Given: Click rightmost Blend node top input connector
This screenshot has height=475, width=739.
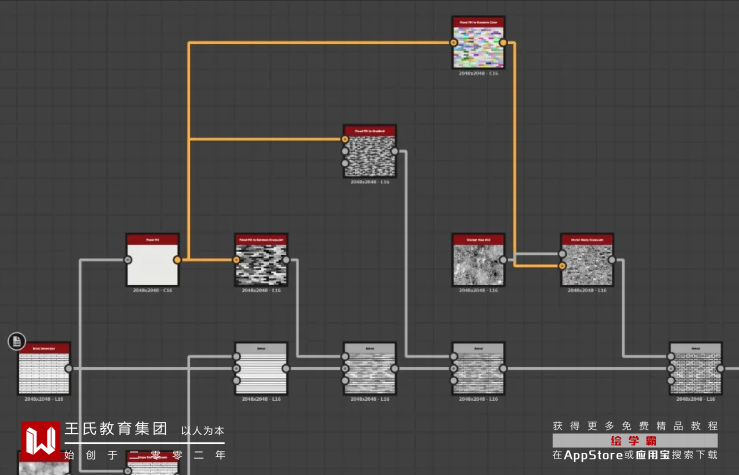Looking at the screenshot, I should [x=671, y=356].
